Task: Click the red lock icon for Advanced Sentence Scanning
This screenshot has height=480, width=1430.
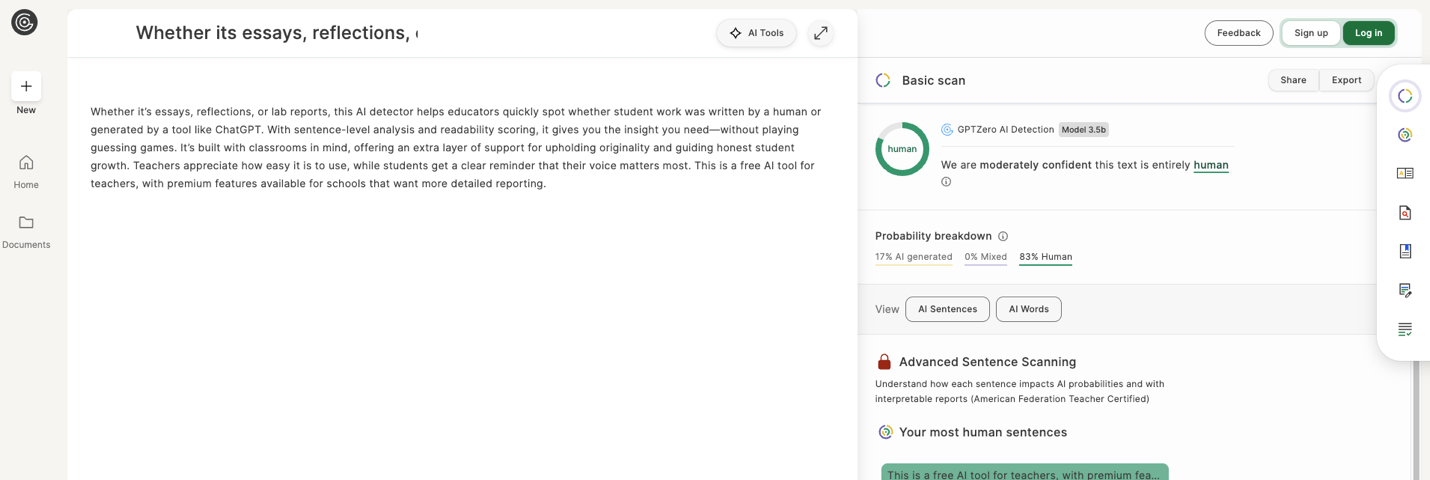Action: point(884,362)
